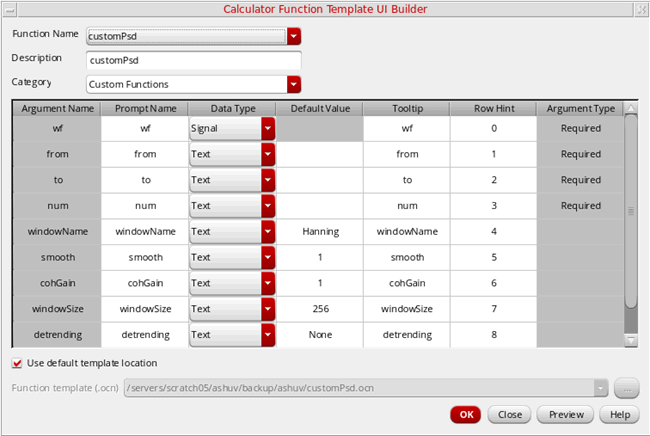Select the windowSize Default Value 256 cell
Screen dimensions: 650x436
point(320,309)
